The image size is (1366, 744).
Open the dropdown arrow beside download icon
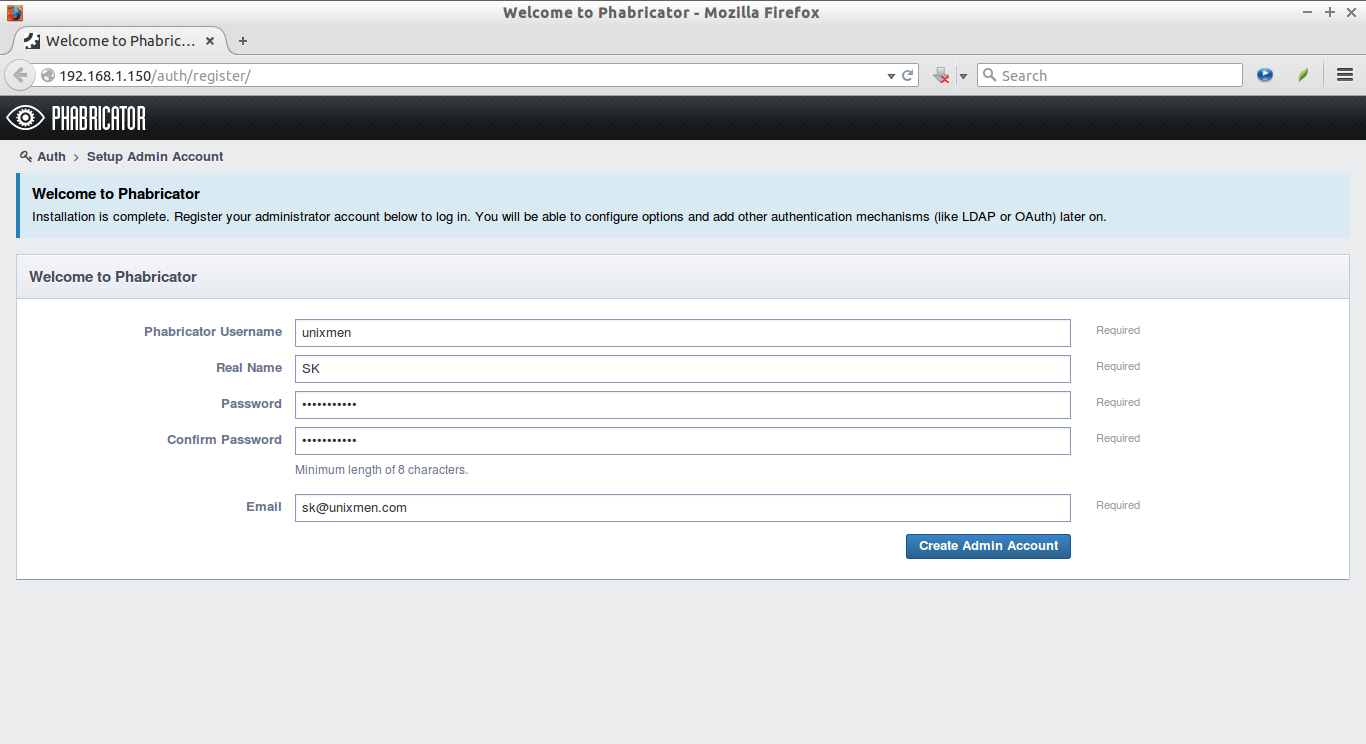click(x=964, y=76)
